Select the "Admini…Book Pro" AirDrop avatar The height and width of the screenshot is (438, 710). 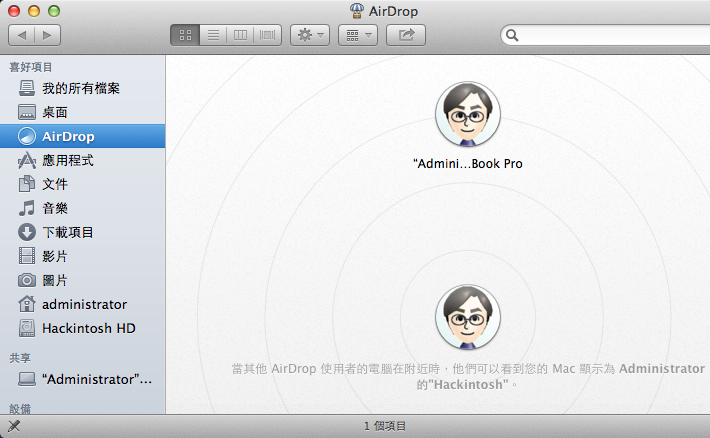click(468, 114)
